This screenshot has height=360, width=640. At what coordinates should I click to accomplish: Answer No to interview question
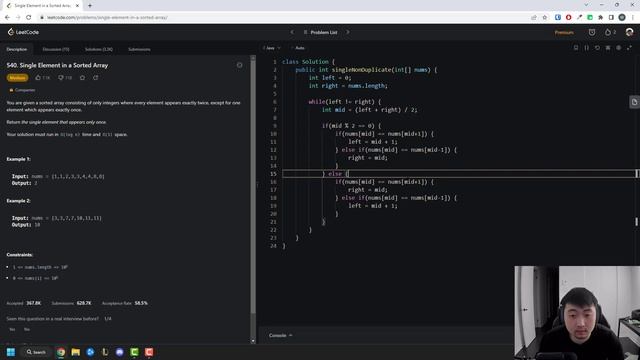click(x=27, y=329)
